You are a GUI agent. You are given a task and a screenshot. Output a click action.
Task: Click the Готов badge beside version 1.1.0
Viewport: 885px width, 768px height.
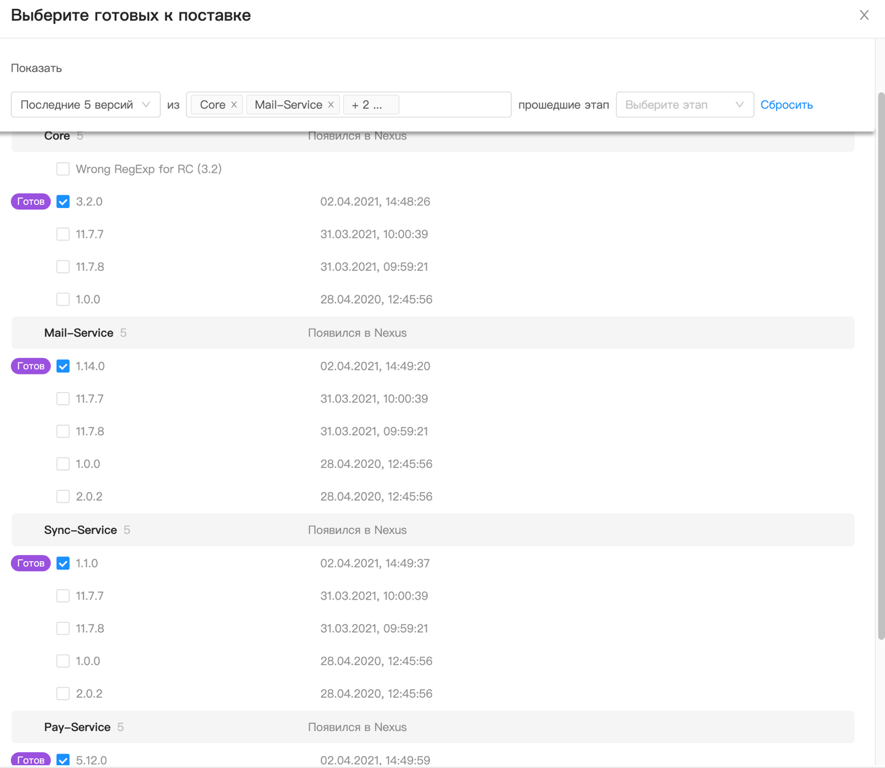click(x=31, y=563)
